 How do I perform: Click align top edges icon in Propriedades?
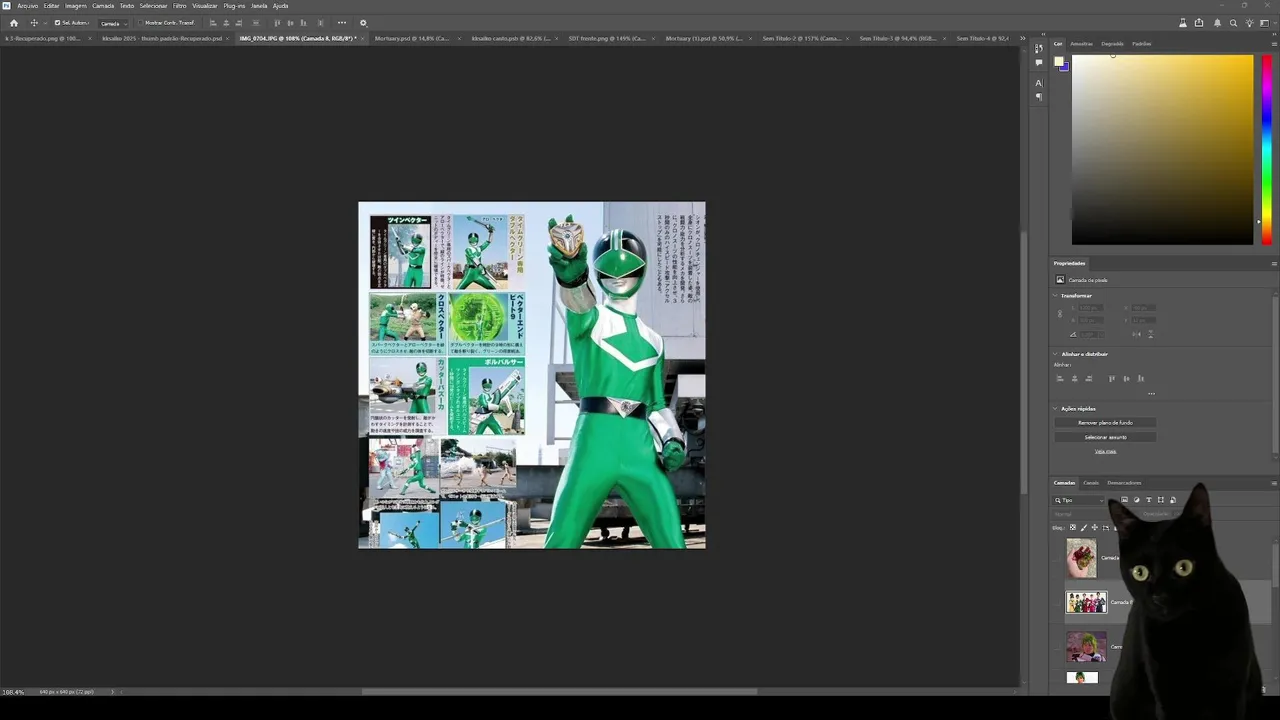tap(1111, 379)
